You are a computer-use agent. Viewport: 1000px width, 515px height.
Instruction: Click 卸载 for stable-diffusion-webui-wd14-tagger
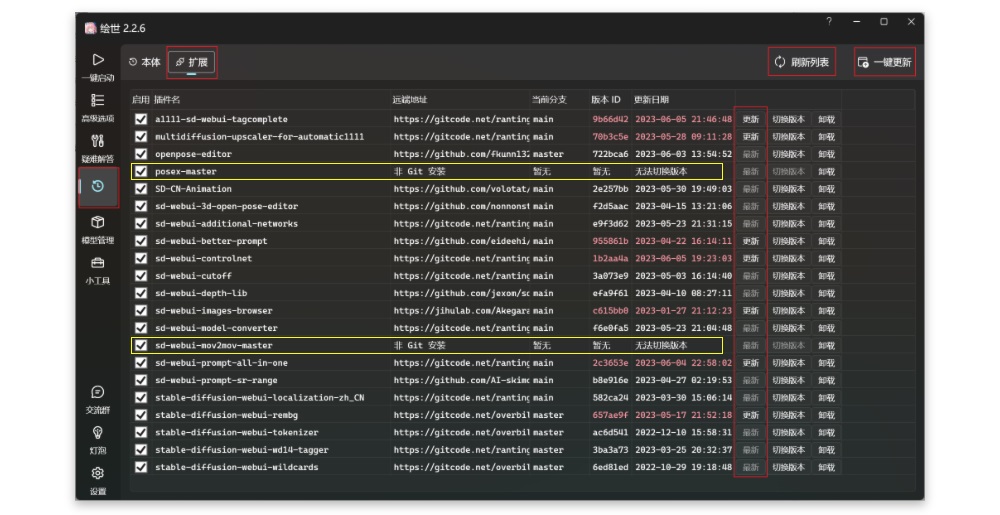click(x=827, y=449)
